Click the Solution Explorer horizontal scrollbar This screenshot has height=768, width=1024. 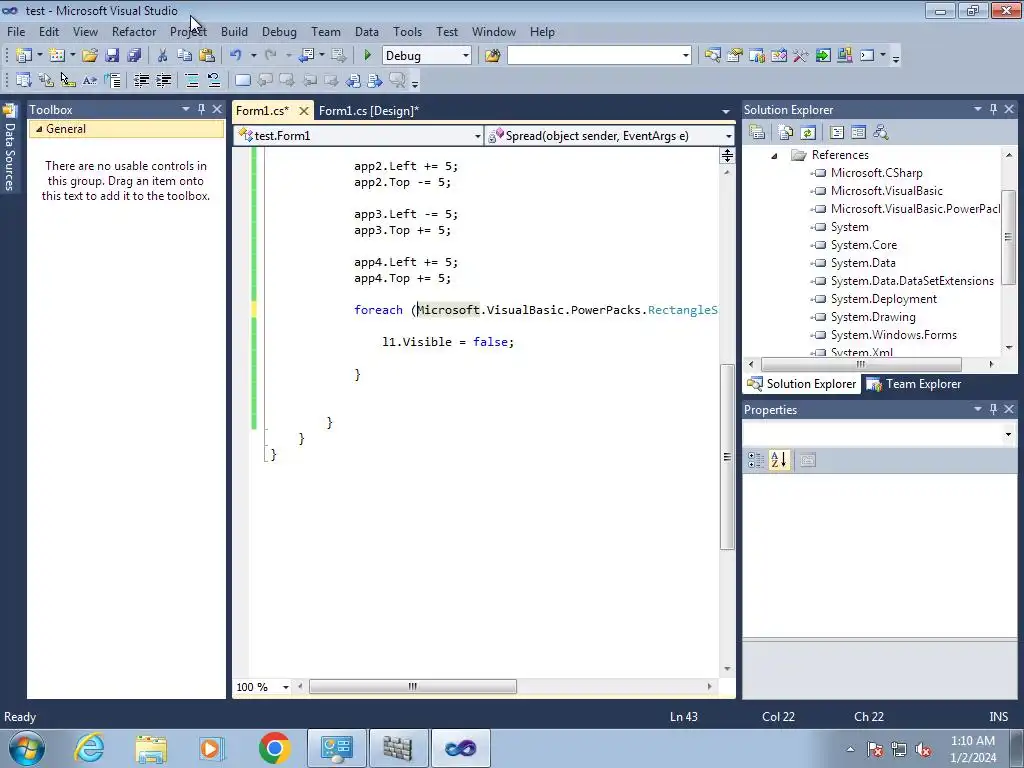(x=861, y=364)
